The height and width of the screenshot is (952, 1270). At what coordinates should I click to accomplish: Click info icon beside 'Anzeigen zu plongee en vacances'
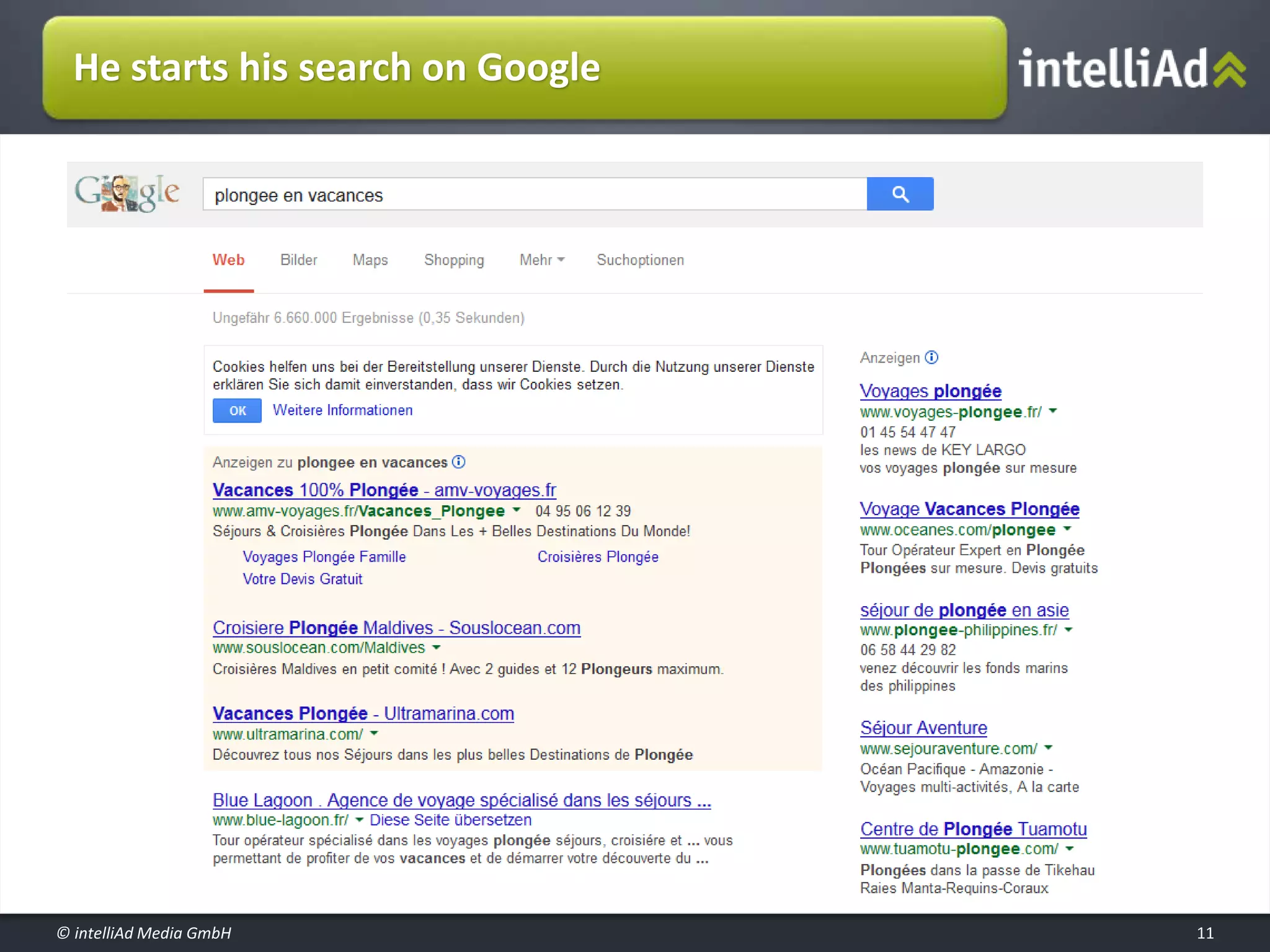459,462
